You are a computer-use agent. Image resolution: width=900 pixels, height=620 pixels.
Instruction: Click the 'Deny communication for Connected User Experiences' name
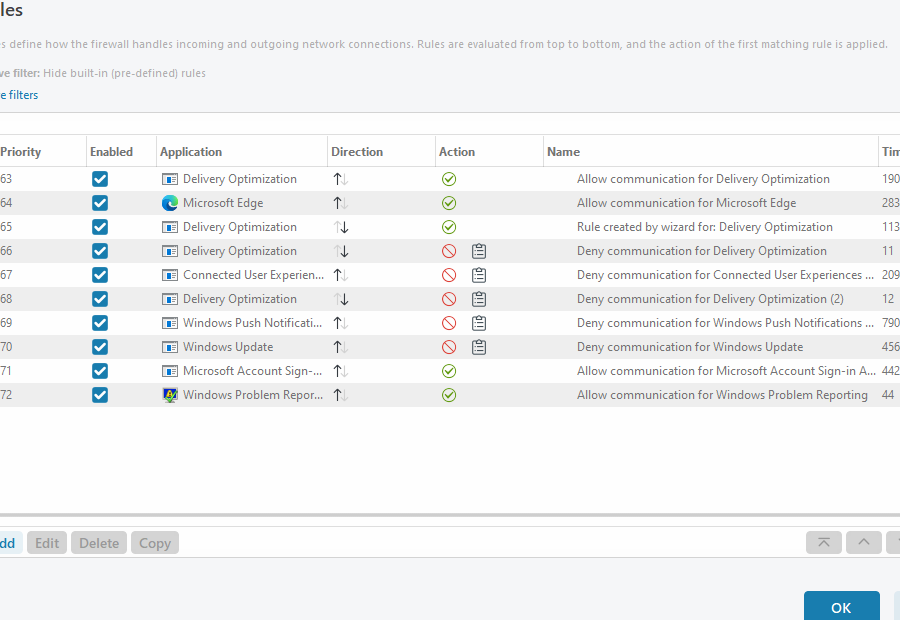(726, 275)
